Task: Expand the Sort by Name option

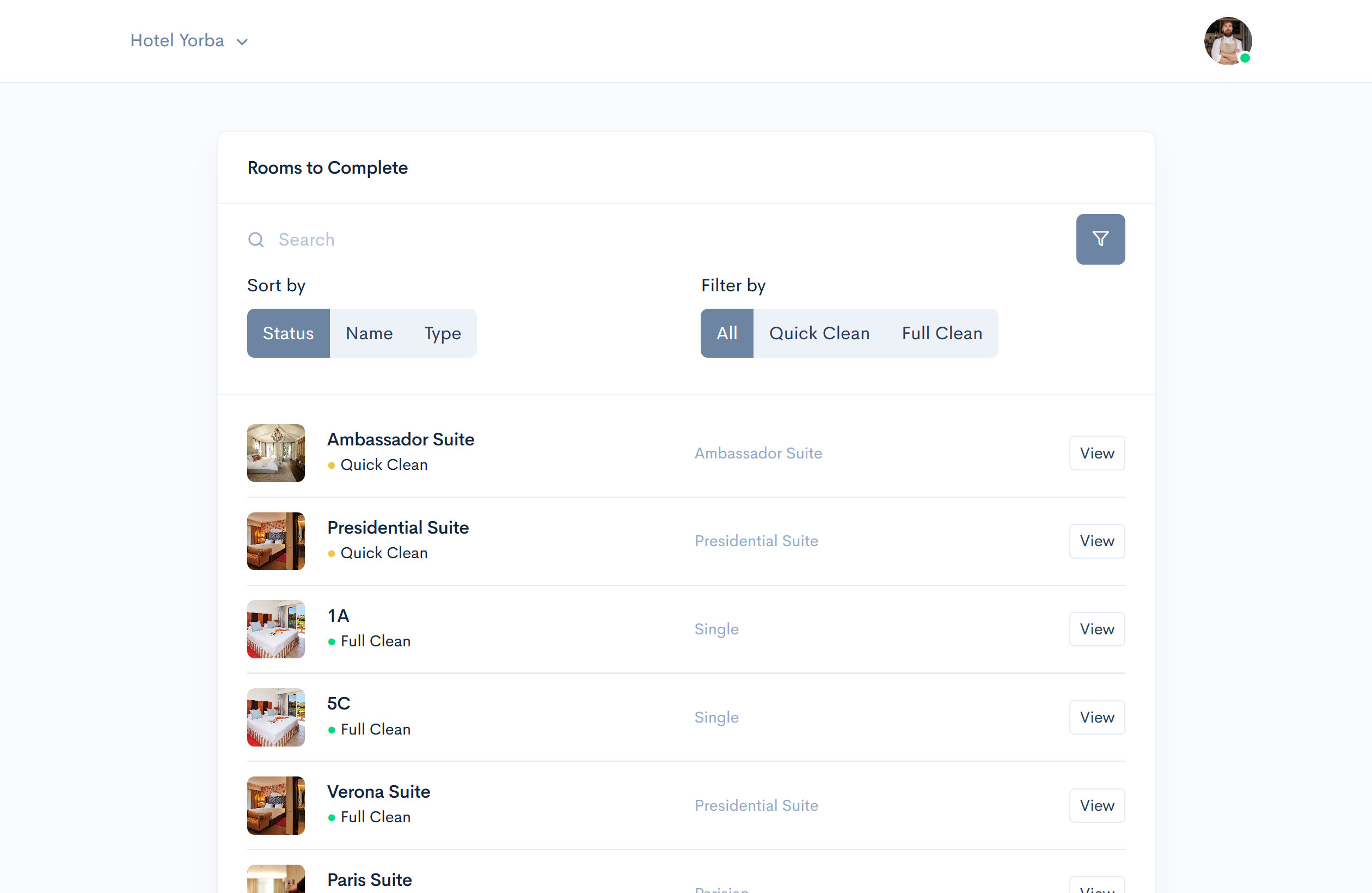Action: pyautogui.click(x=369, y=333)
